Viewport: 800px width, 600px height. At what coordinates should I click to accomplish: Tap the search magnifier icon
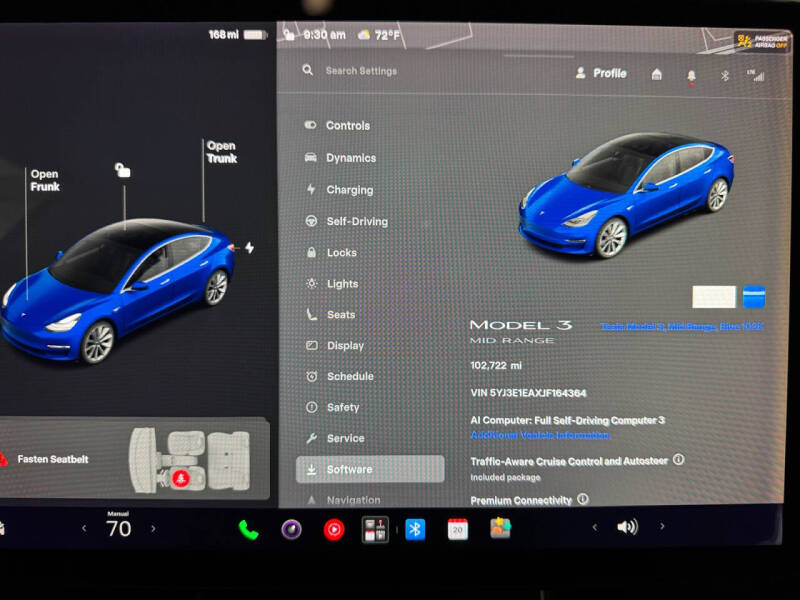307,70
